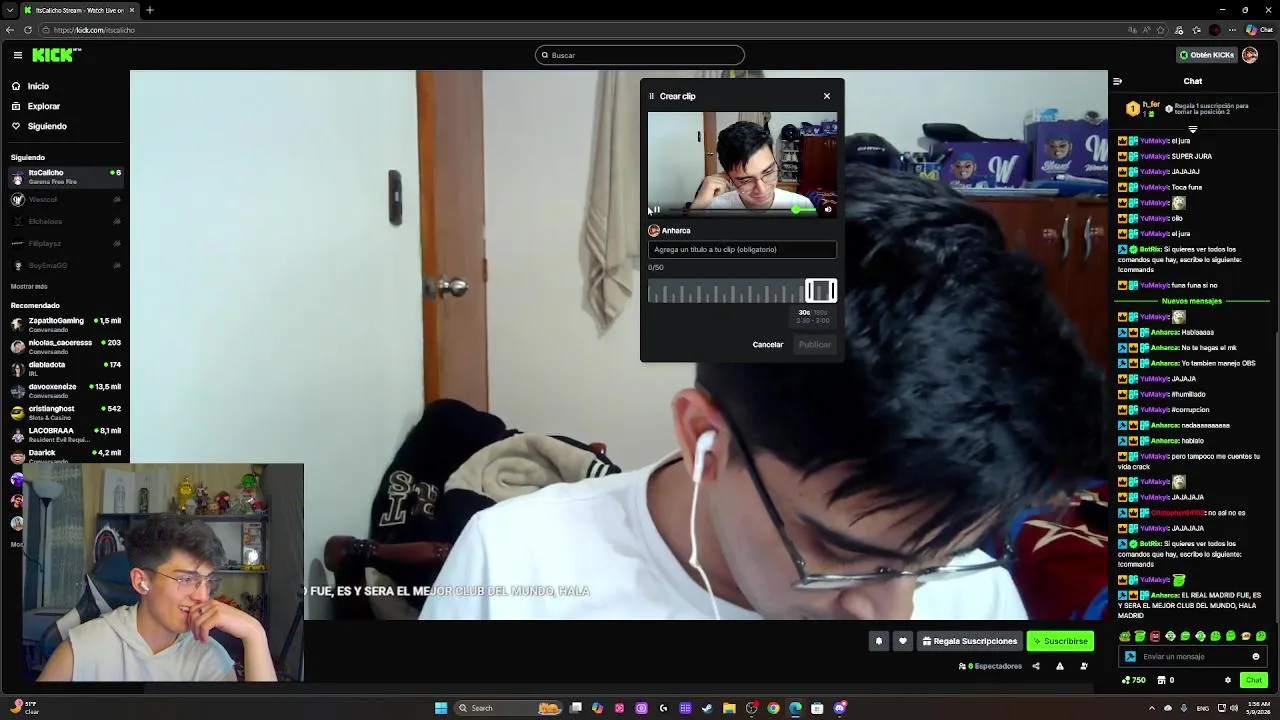The image size is (1280, 720).
Task: Cancel the clip creation
Action: (768, 345)
